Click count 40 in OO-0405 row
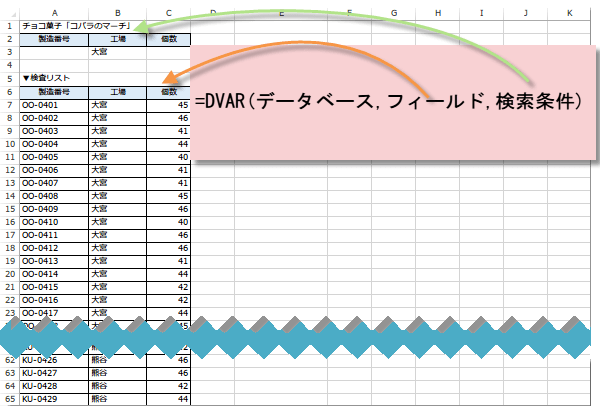The height and width of the screenshot is (406, 600). (x=169, y=157)
